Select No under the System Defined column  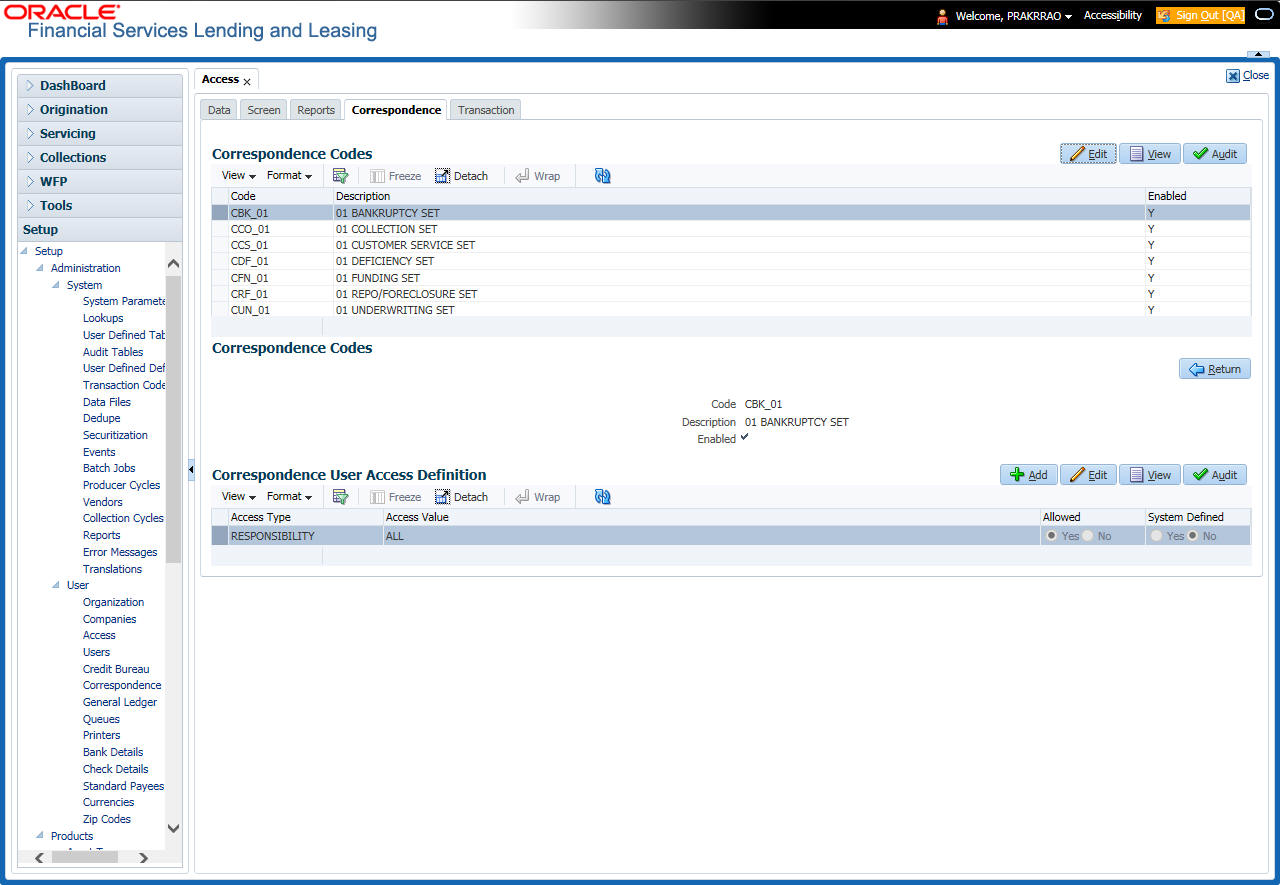click(x=1193, y=536)
